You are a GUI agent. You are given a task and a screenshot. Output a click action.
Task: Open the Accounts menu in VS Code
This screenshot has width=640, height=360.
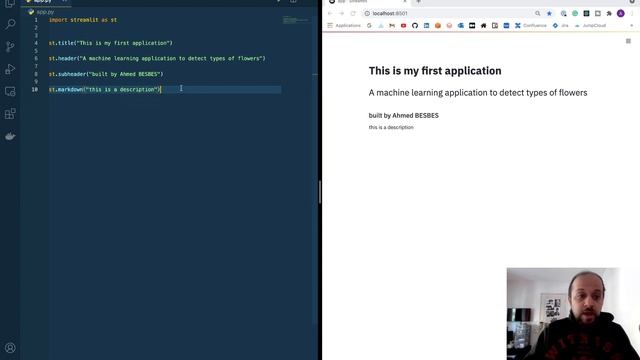click(10, 348)
